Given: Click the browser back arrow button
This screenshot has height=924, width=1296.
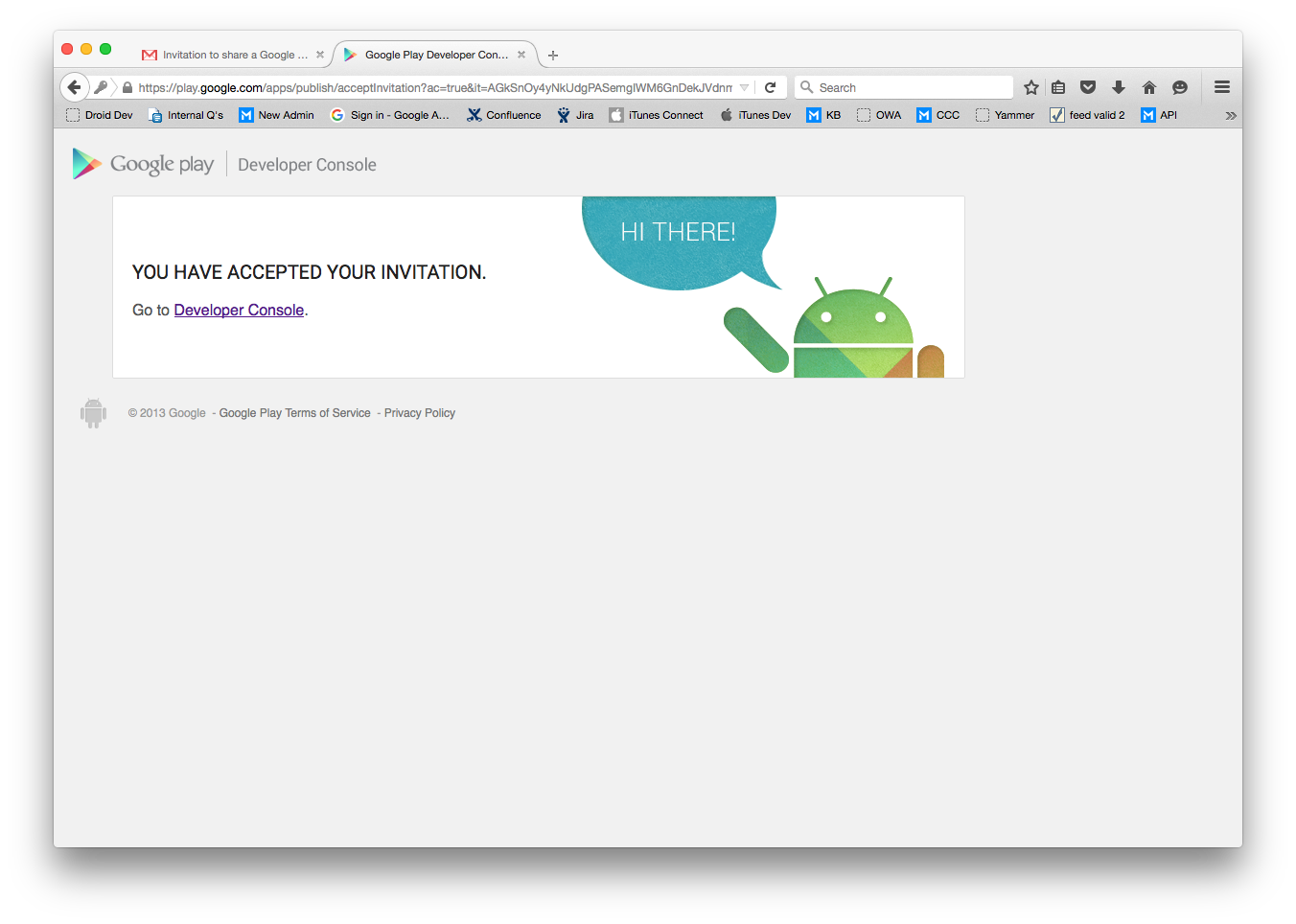Looking at the screenshot, I should [75, 87].
